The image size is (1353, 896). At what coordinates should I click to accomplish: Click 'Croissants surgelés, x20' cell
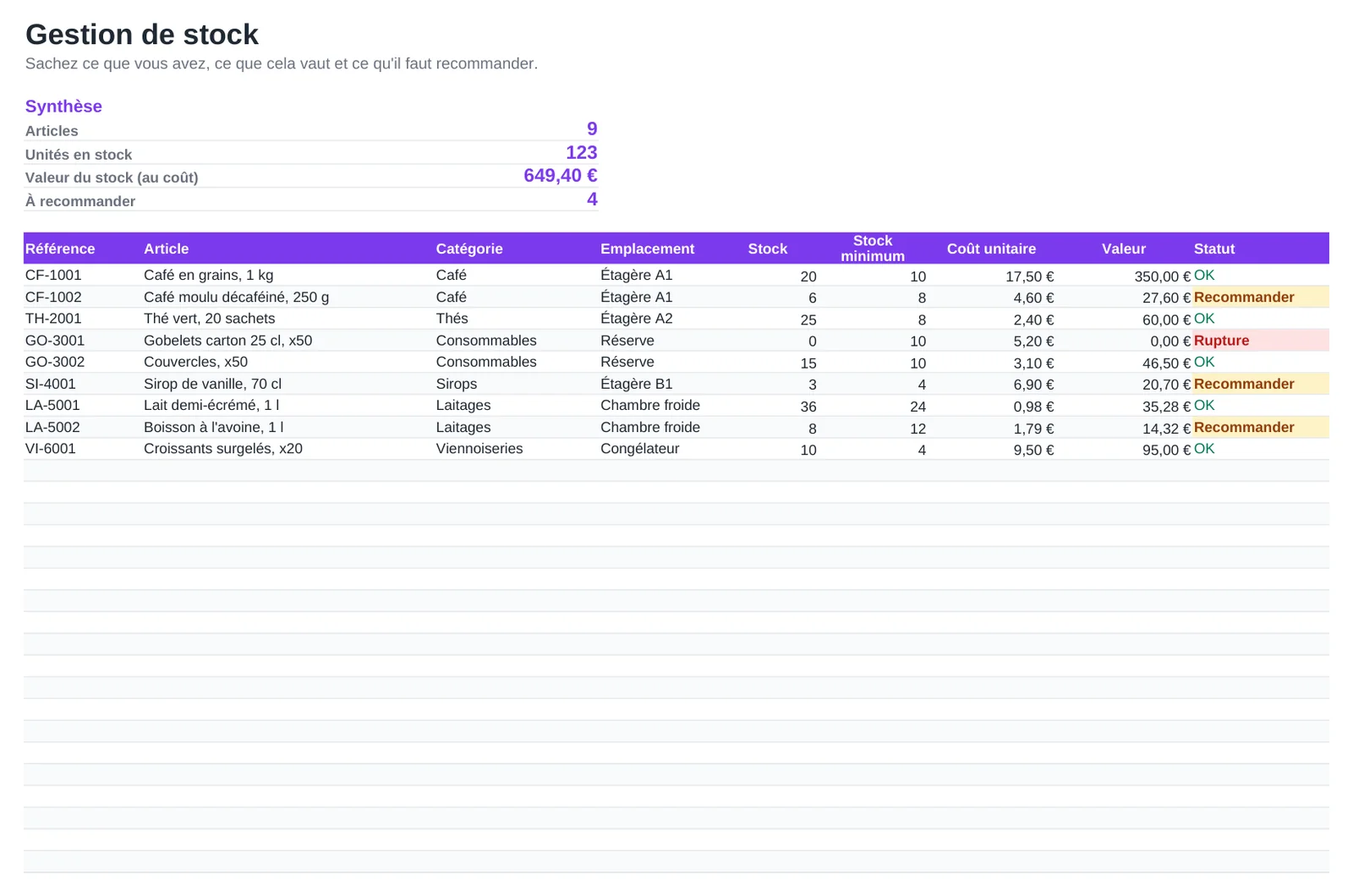(x=223, y=449)
